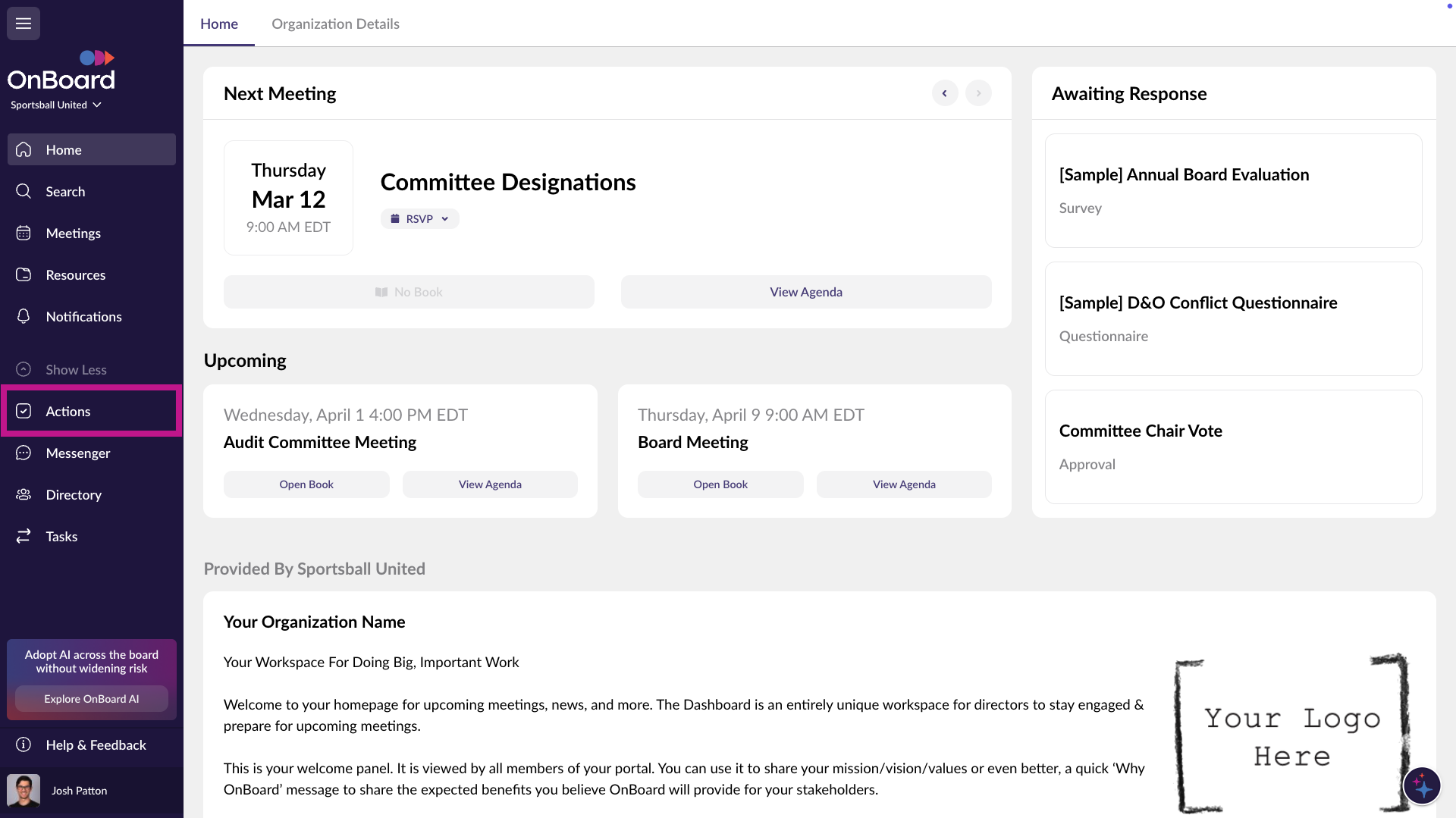Open Search from the sidebar
The height and width of the screenshot is (818, 1456).
tap(65, 192)
